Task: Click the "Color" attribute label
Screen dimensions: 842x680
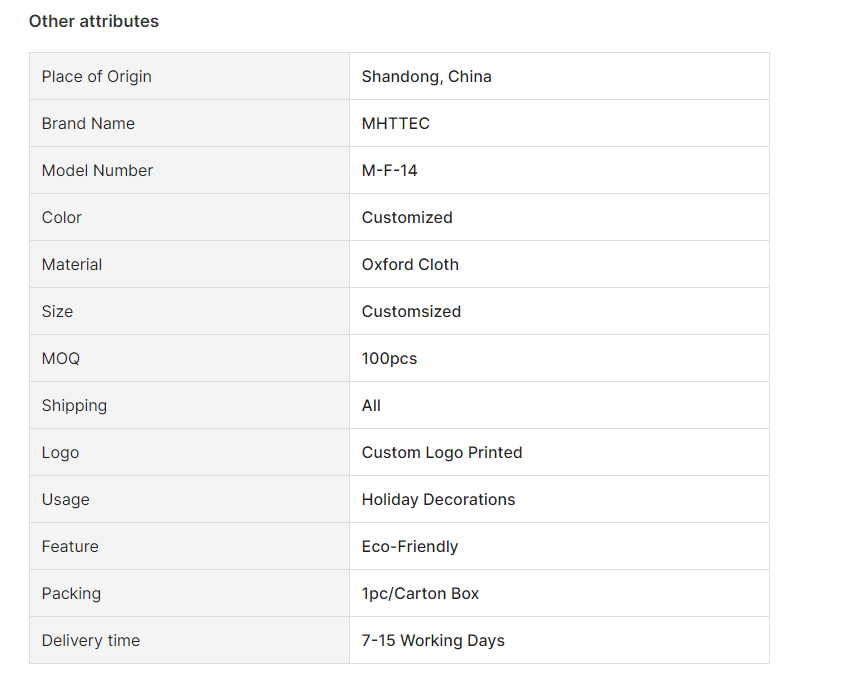Action: 61,218
